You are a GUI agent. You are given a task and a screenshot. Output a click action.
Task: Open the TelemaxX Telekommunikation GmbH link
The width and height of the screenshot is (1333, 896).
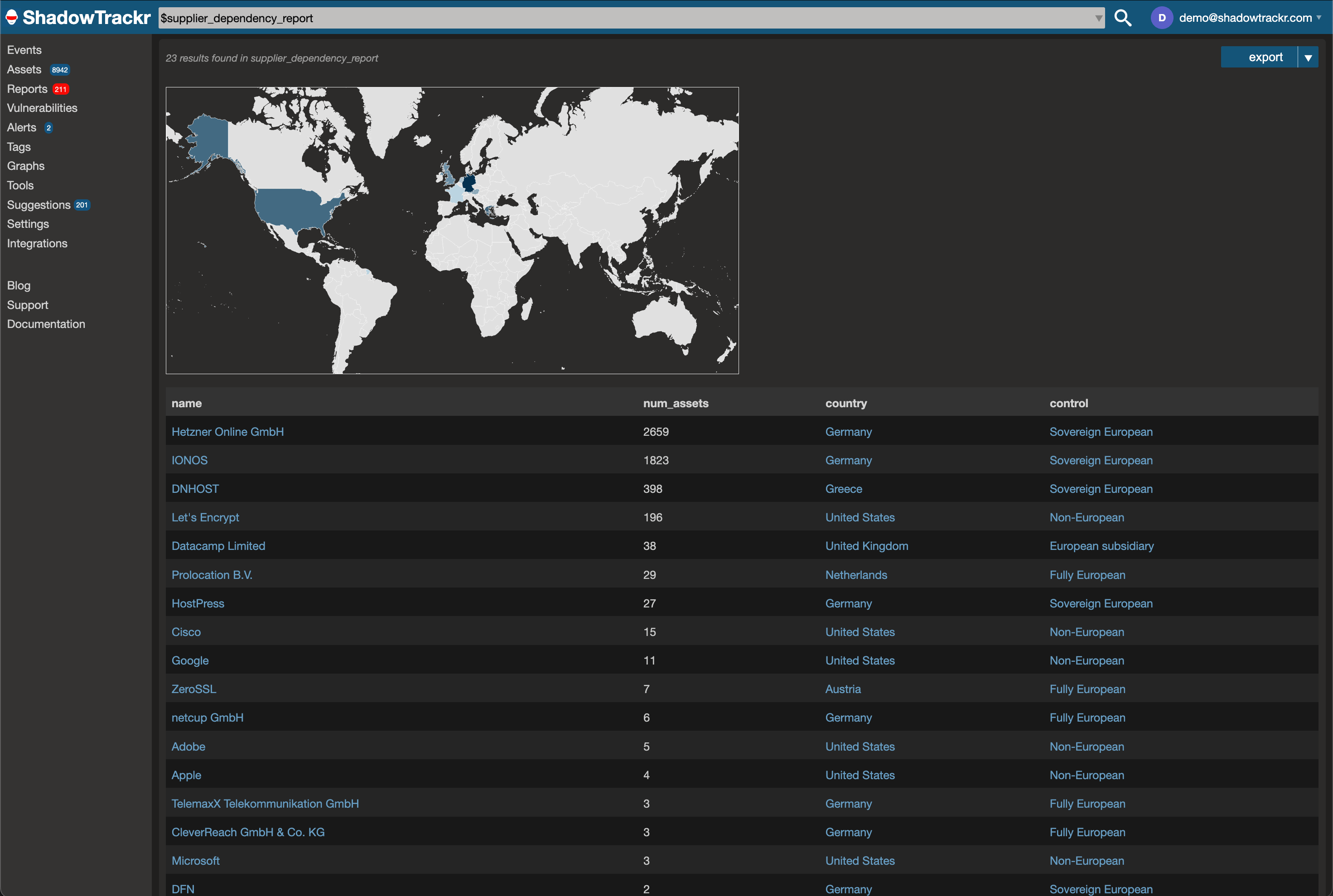point(265,804)
